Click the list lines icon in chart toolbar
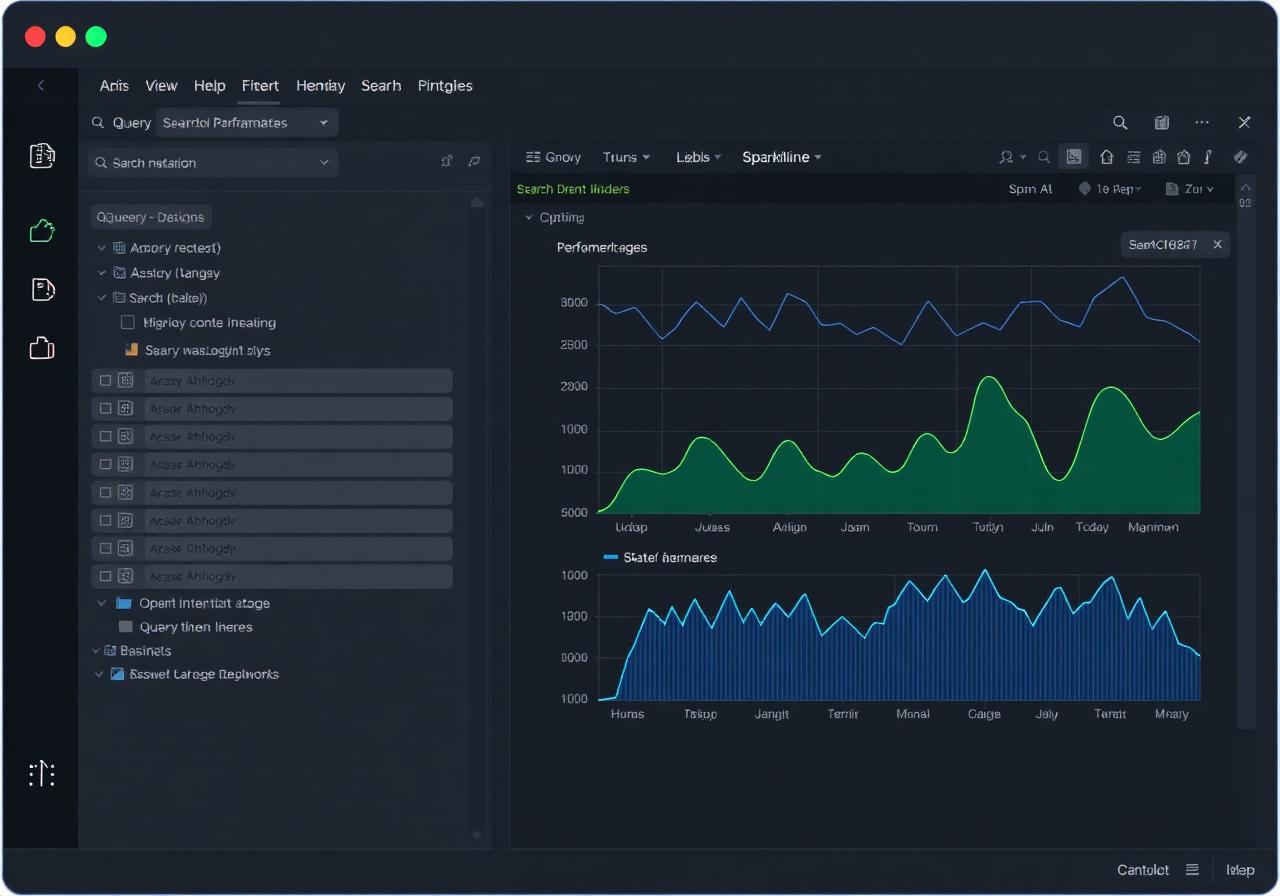Viewport: 1280px width, 896px height. [1133, 157]
